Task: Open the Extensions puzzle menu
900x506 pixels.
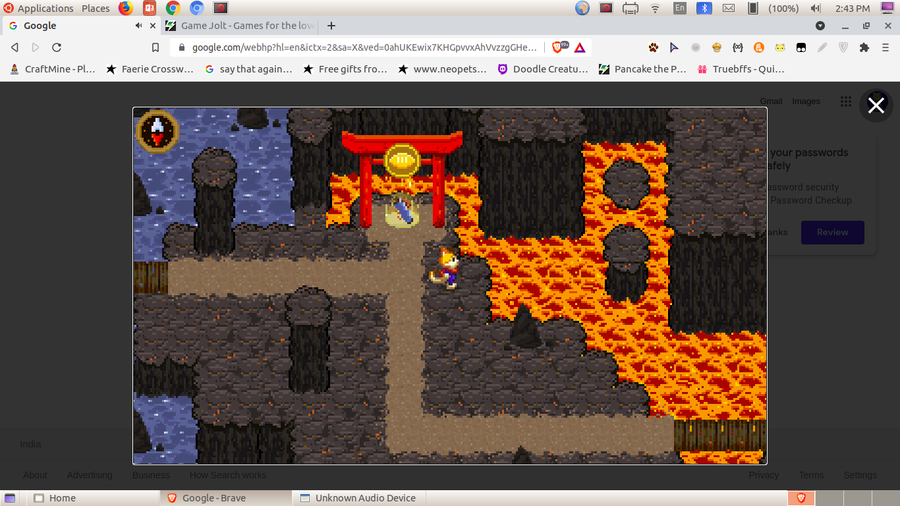Action: coord(864,48)
